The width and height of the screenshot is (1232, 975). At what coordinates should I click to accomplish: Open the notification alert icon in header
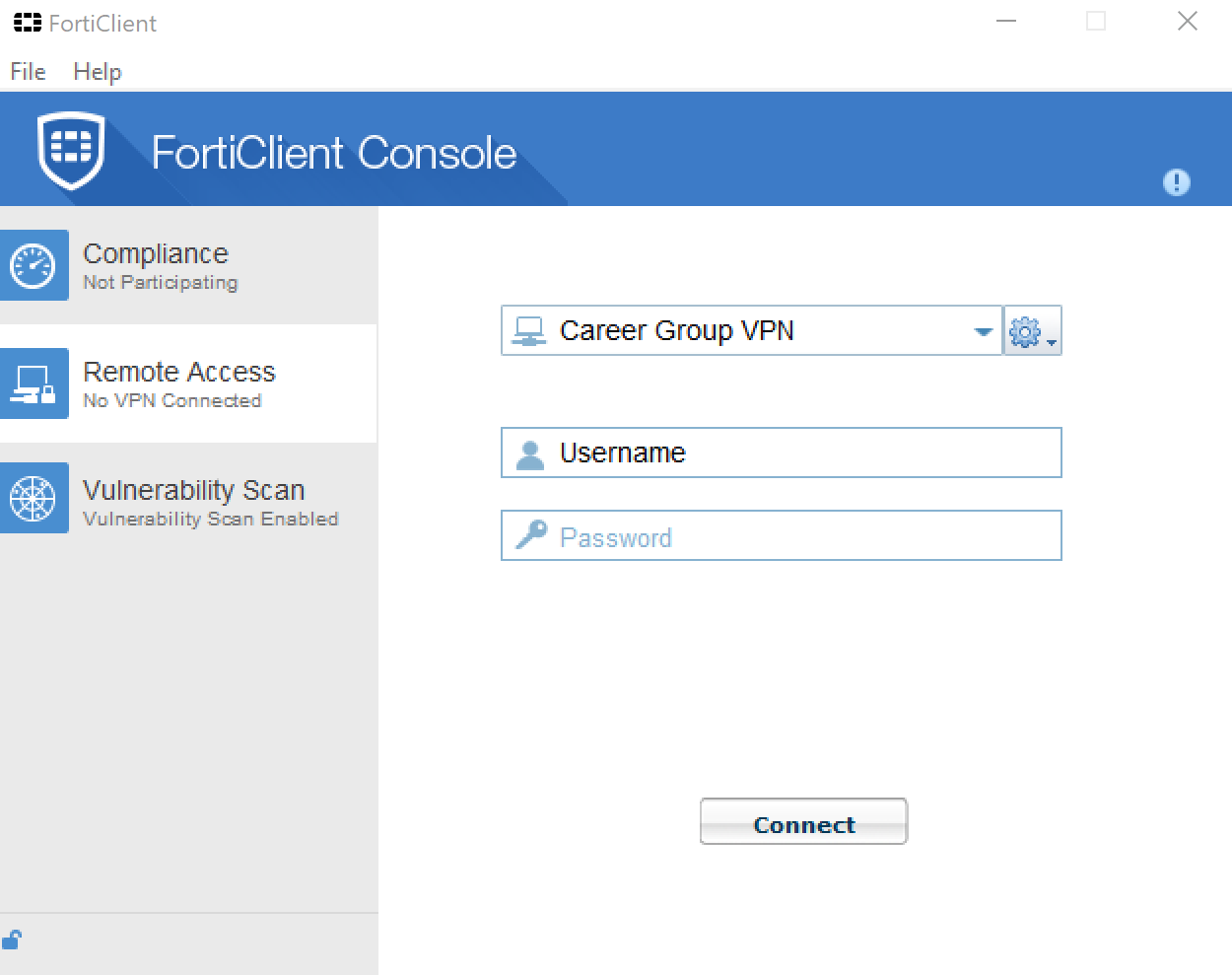point(1176,182)
